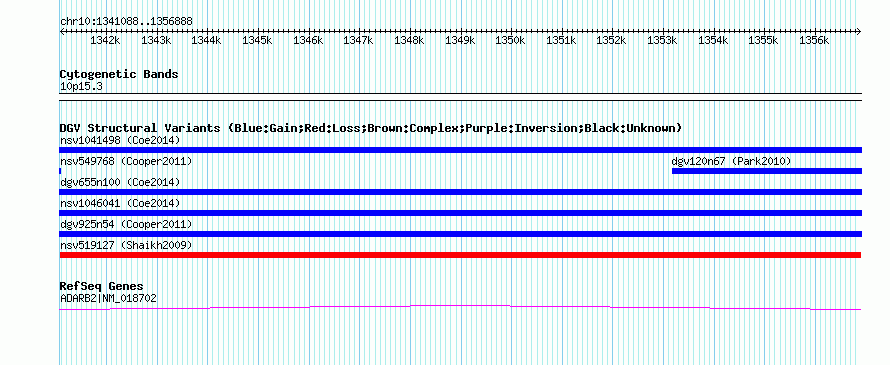Click the DGV Structural Variants track title
The width and height of the screenshot is (890, 365).
[x=371, y=128]
